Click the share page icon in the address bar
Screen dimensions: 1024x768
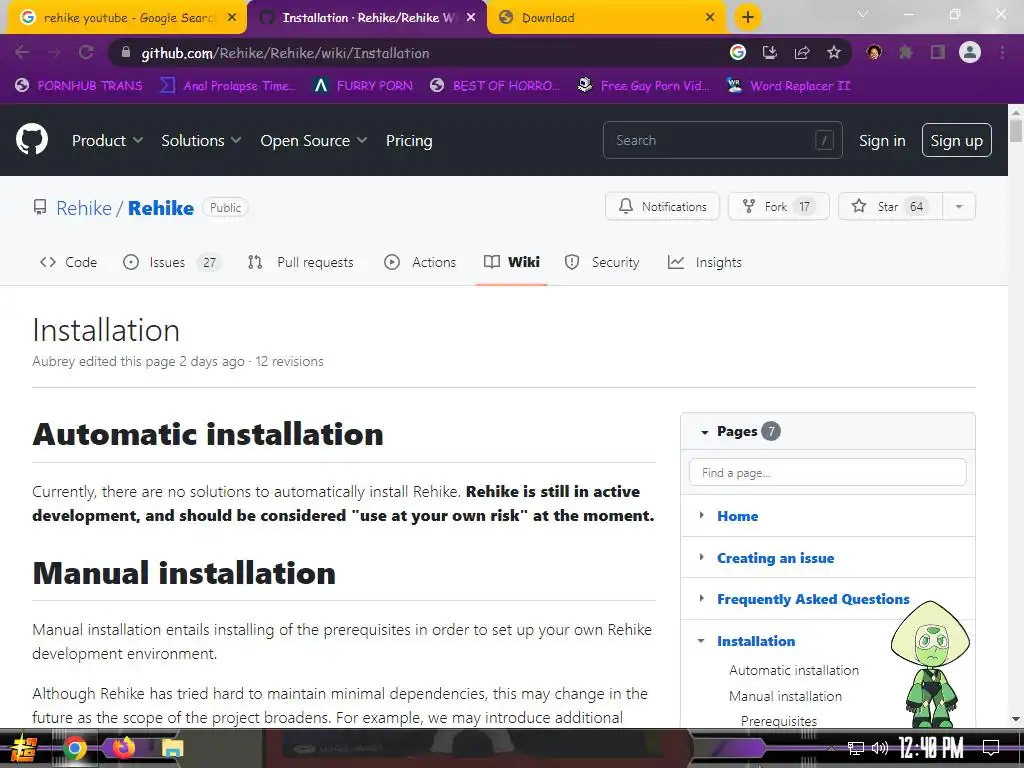802,53
